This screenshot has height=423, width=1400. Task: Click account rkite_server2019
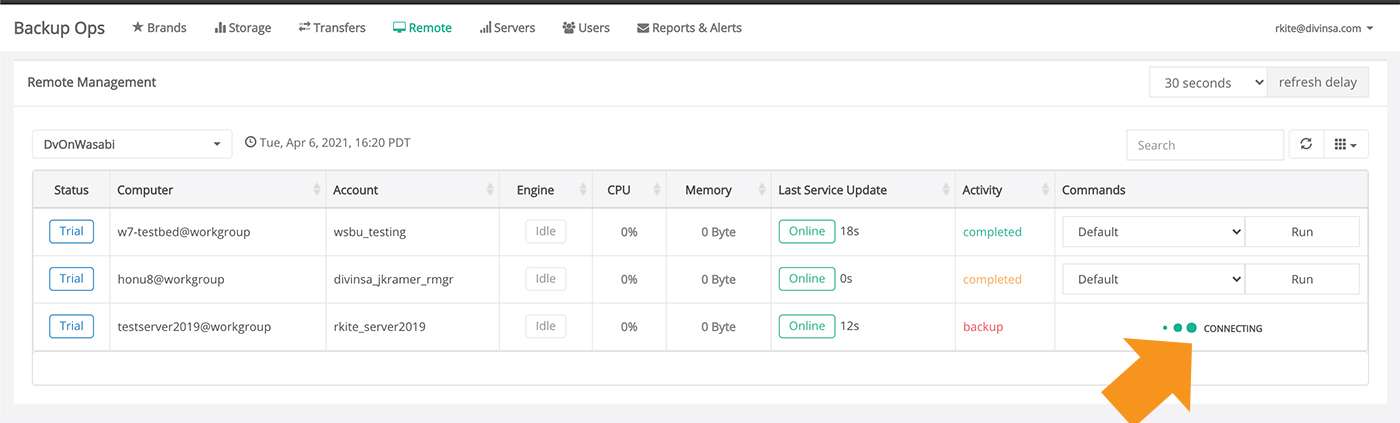pos(381,327)
